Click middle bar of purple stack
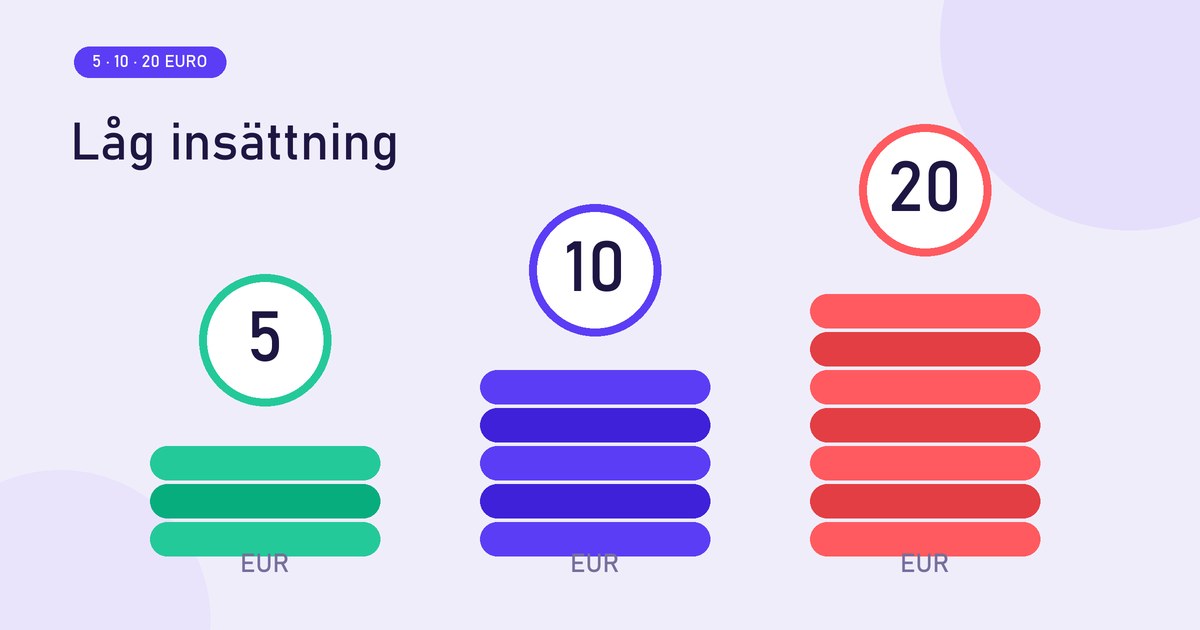The height and width of the screenshot is (630, 1200). [595, 463]
